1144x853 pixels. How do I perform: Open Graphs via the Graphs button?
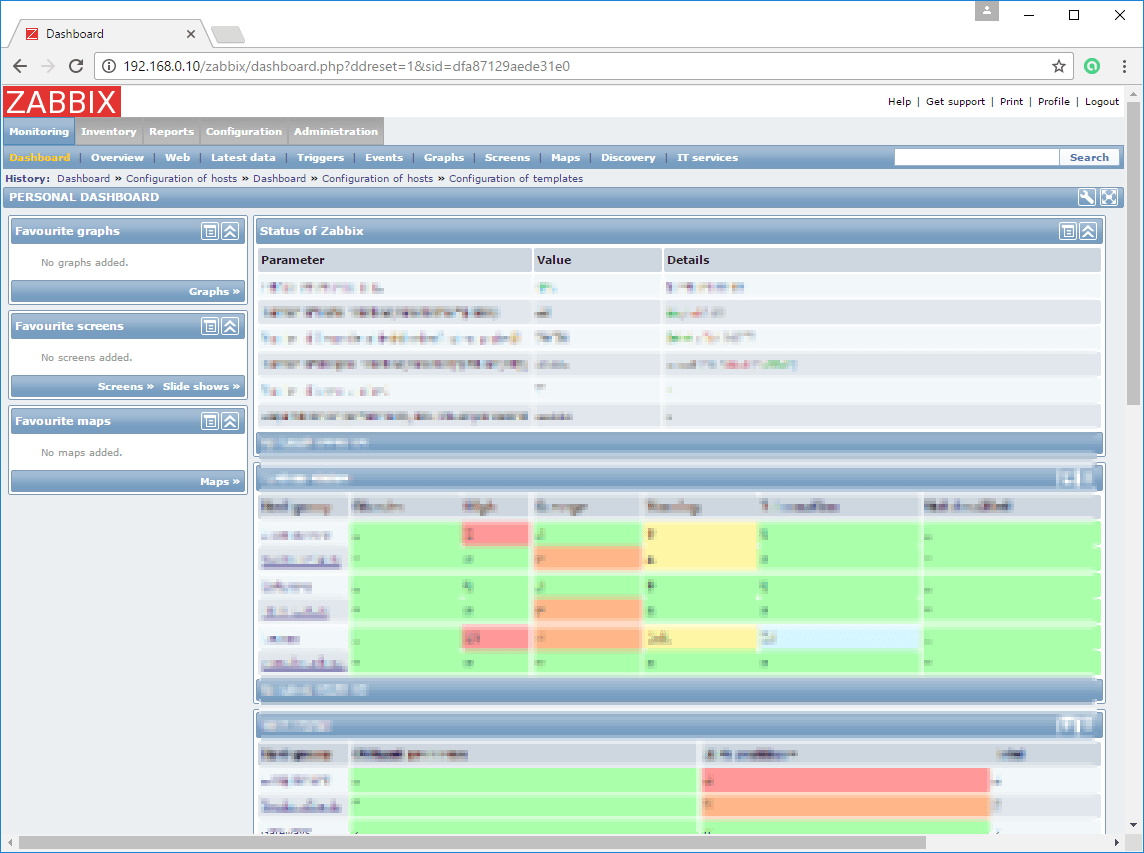click(x=215, y=291)
